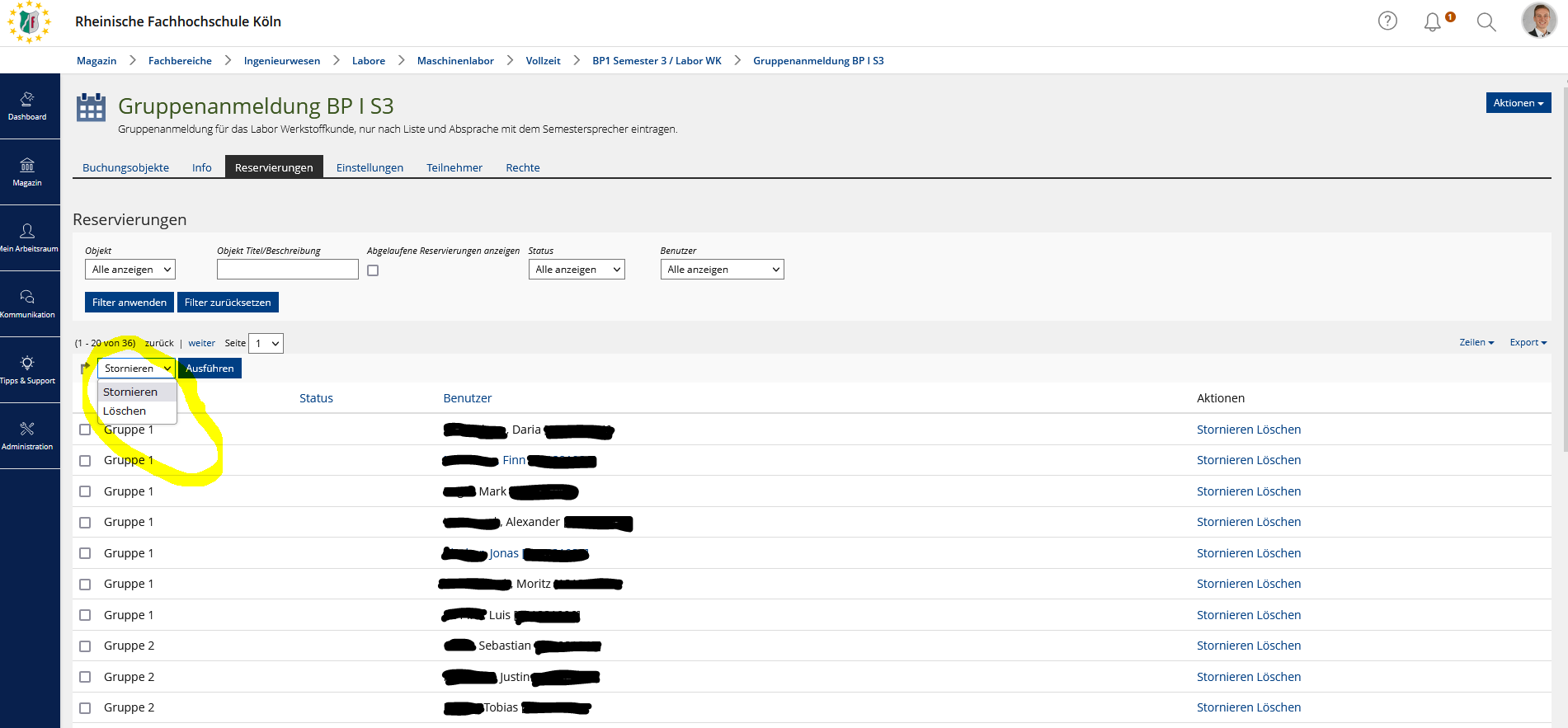Expand the Benutzer filter dropdown
The image size is (1568, 728).
pyautogui.click(x=722, y=270)
